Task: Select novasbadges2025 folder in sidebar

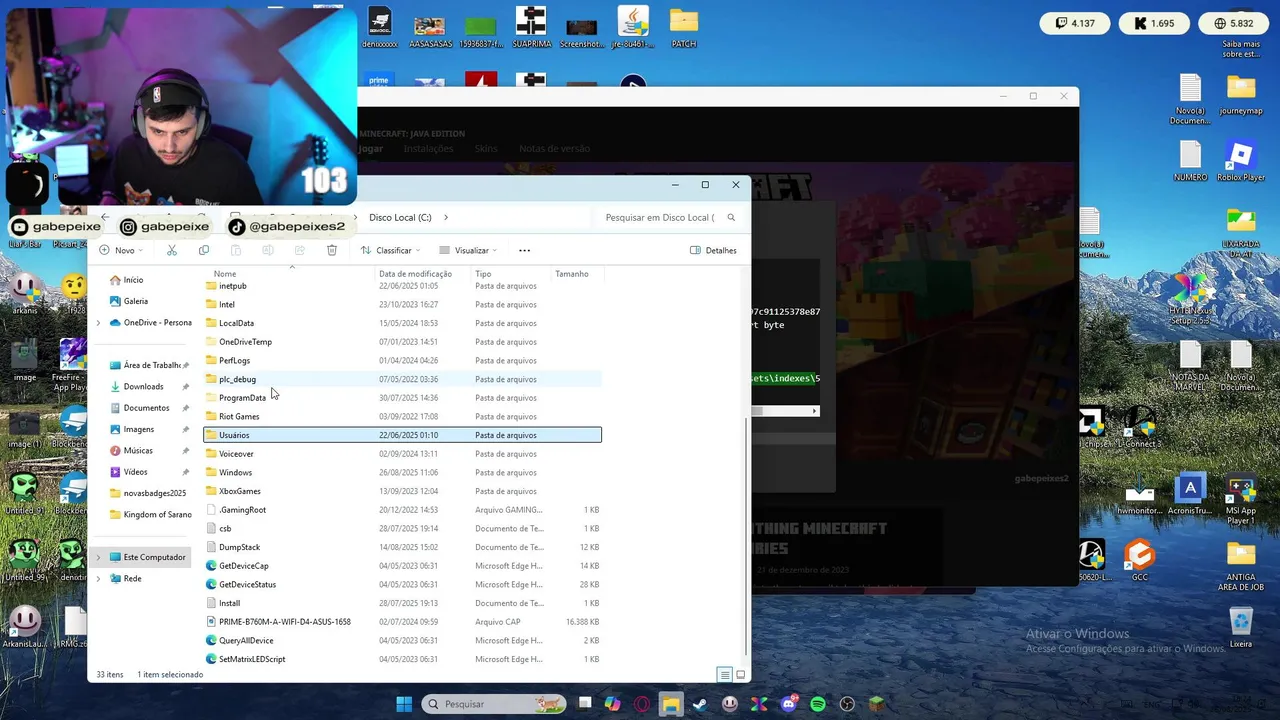Action: [154, 493]
